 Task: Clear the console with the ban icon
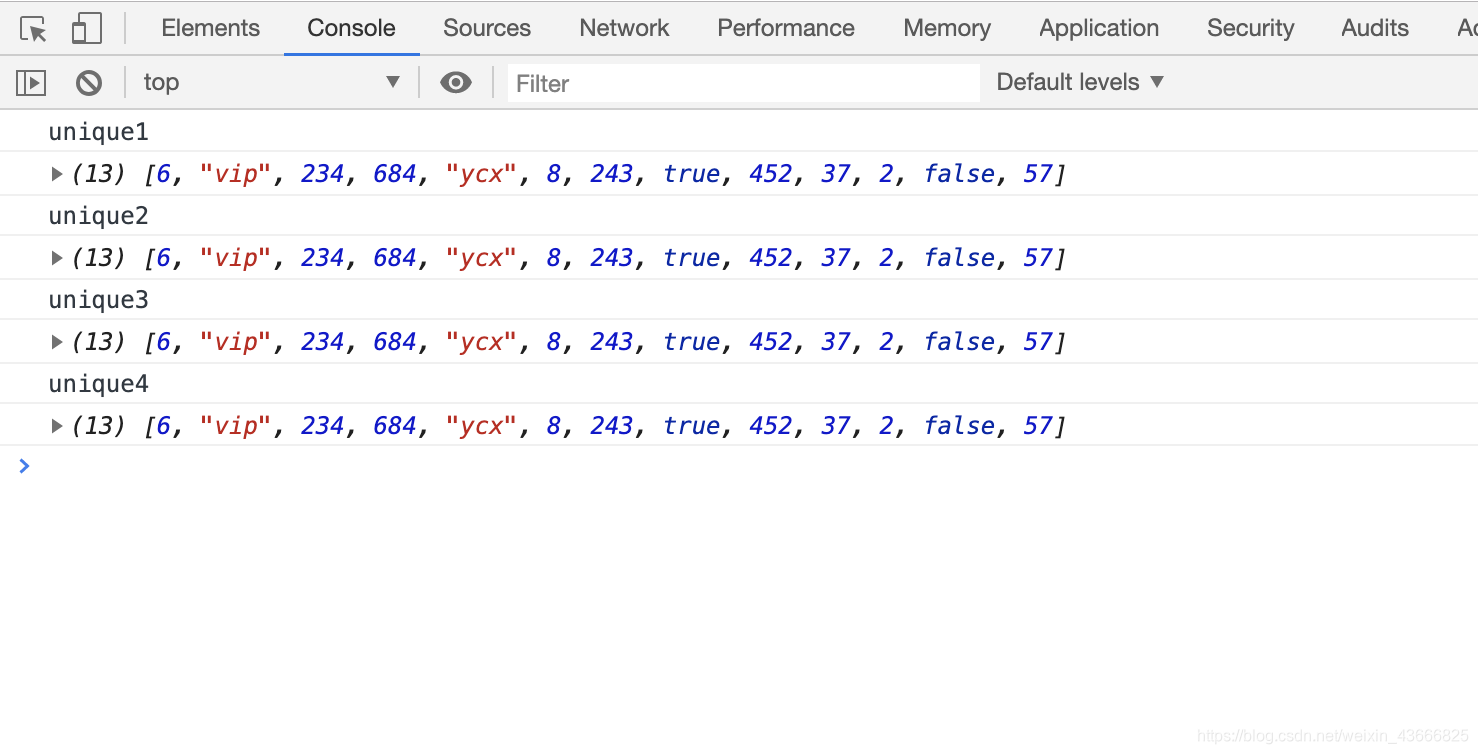coord(89,83)
